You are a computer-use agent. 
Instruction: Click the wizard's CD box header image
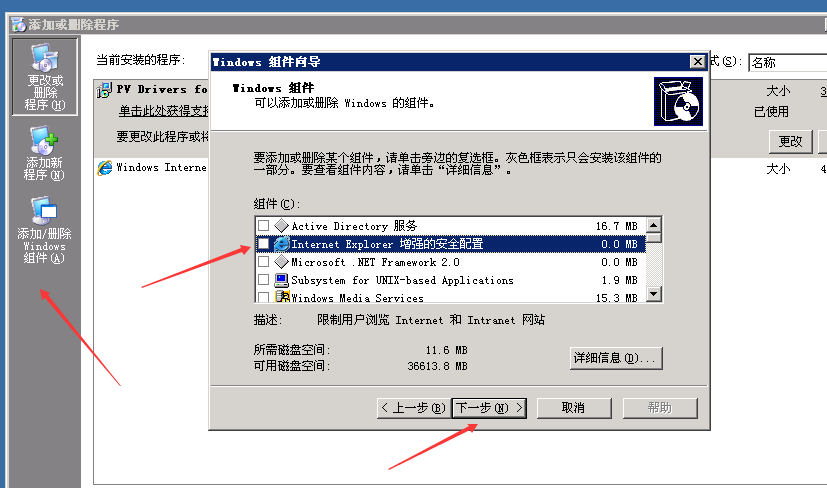678,101
